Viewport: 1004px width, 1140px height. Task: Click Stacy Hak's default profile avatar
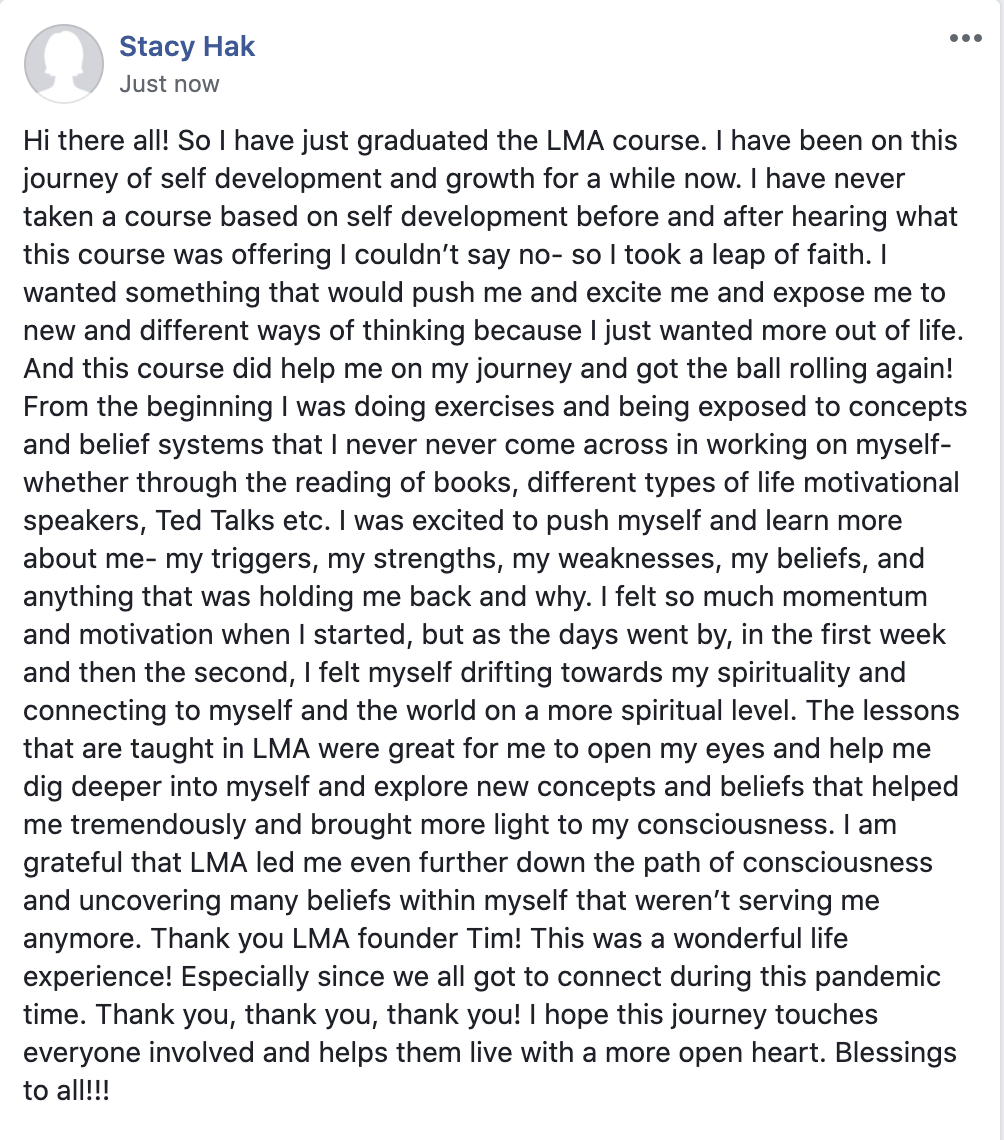click(x=64, y=64)
